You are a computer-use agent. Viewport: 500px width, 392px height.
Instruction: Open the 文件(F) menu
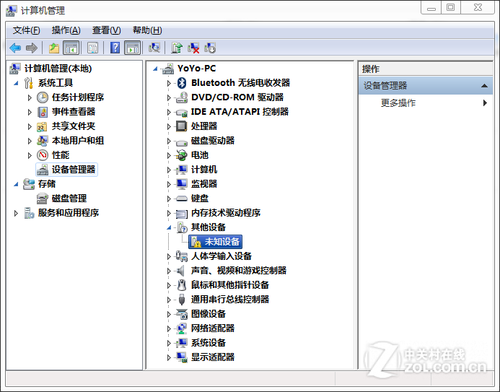coord(26,30)
